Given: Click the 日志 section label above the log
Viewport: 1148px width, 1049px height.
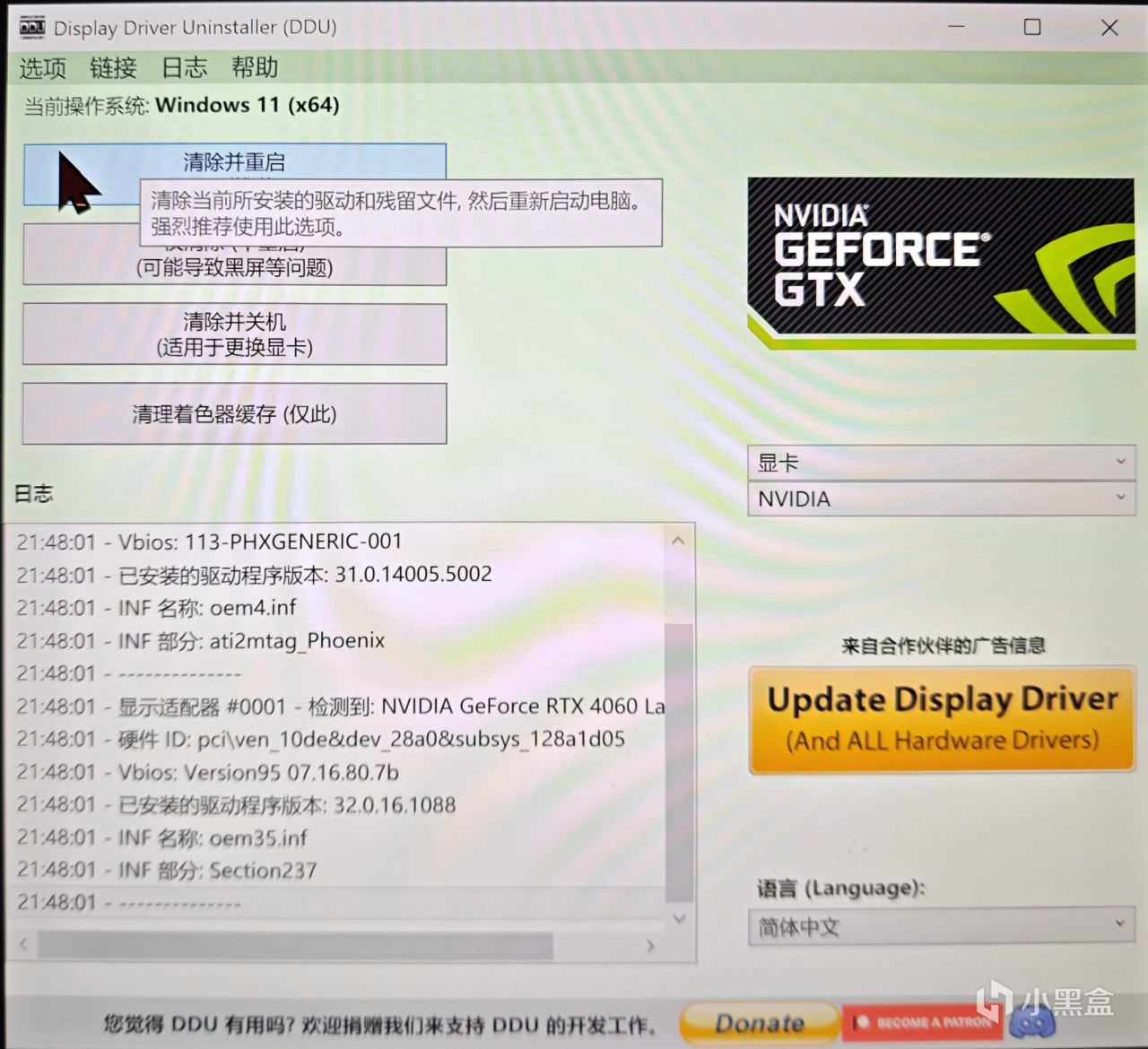Looking at the screenshot, I should point(33,493).
